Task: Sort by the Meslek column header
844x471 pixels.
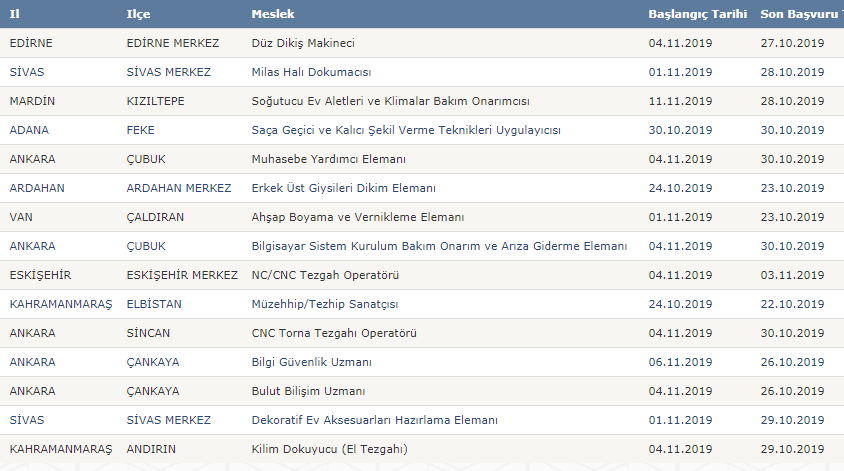Action: [273, 14]
